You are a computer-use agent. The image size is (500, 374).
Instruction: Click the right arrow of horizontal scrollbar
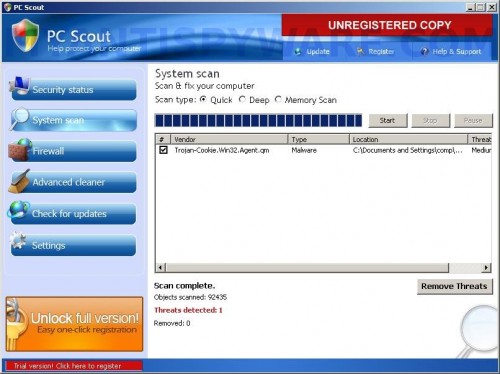click(486, 267)
